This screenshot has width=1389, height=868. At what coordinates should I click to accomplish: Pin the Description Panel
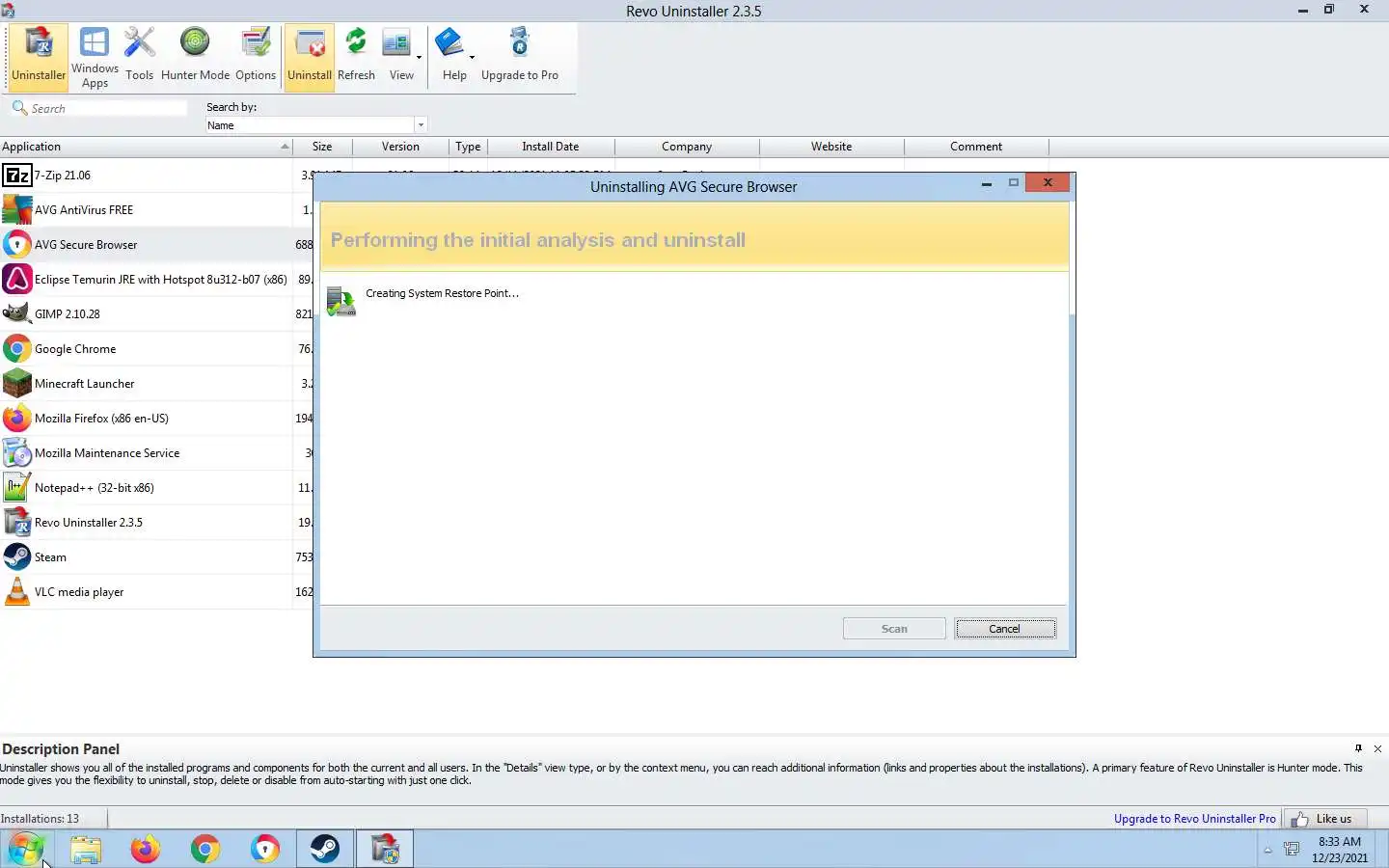(1358, 748)
